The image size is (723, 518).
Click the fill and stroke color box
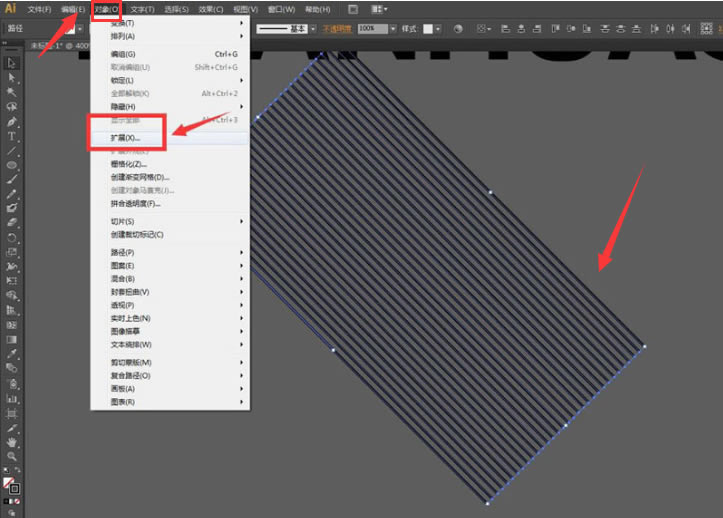pos(12,486)
